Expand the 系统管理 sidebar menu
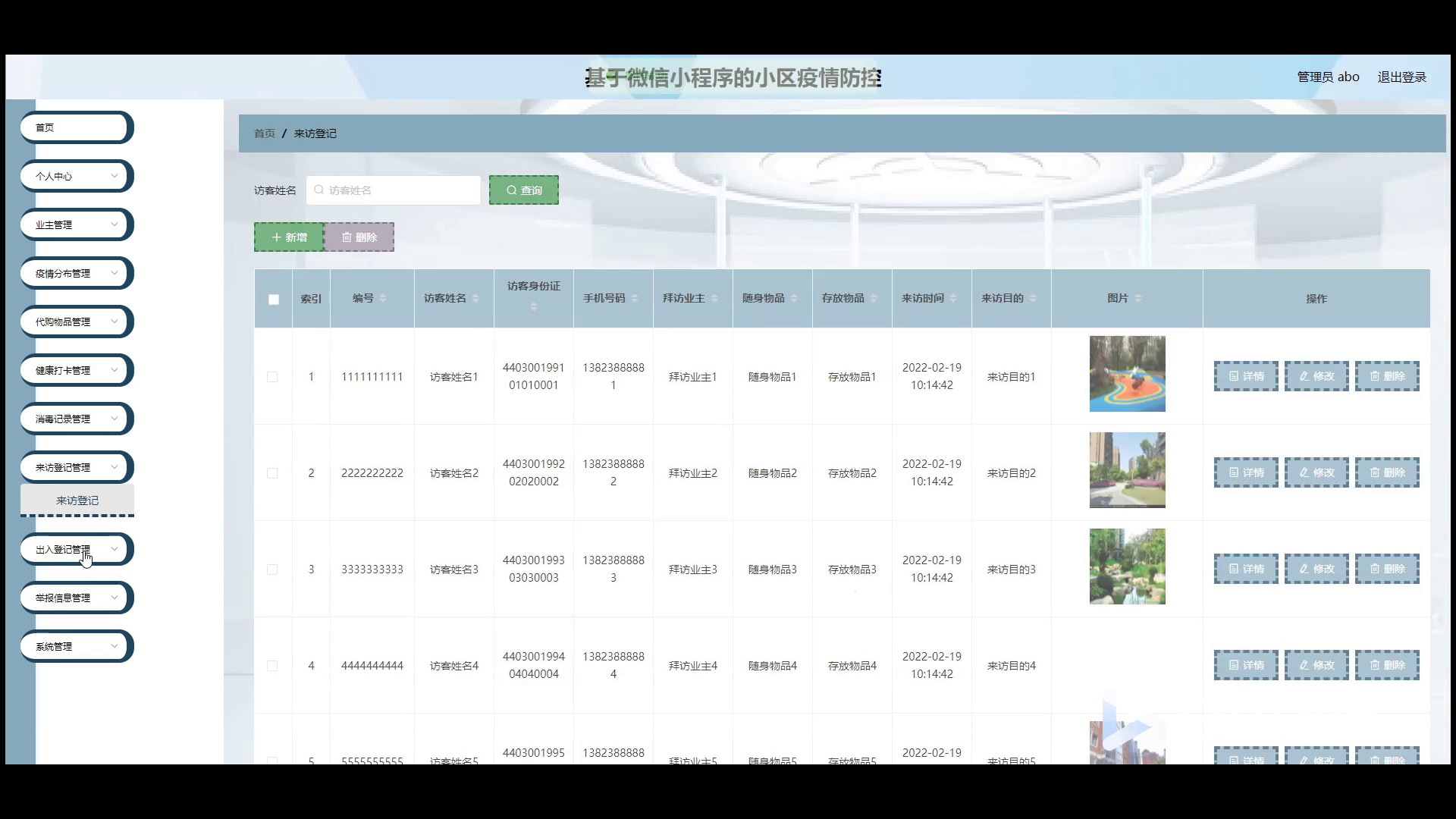 77,646
